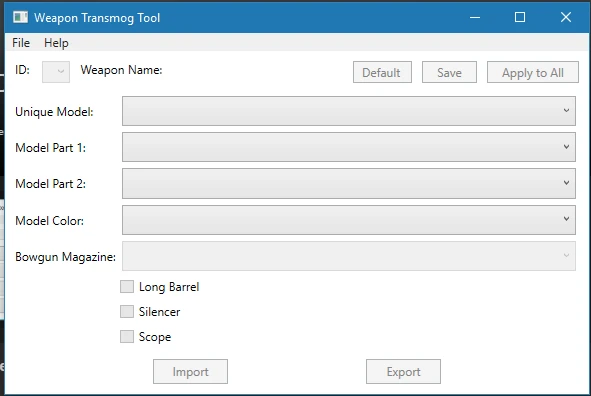Open the ID dropdown
The width and height of the screenshot is (591, 396).
[x=56, y=72]
